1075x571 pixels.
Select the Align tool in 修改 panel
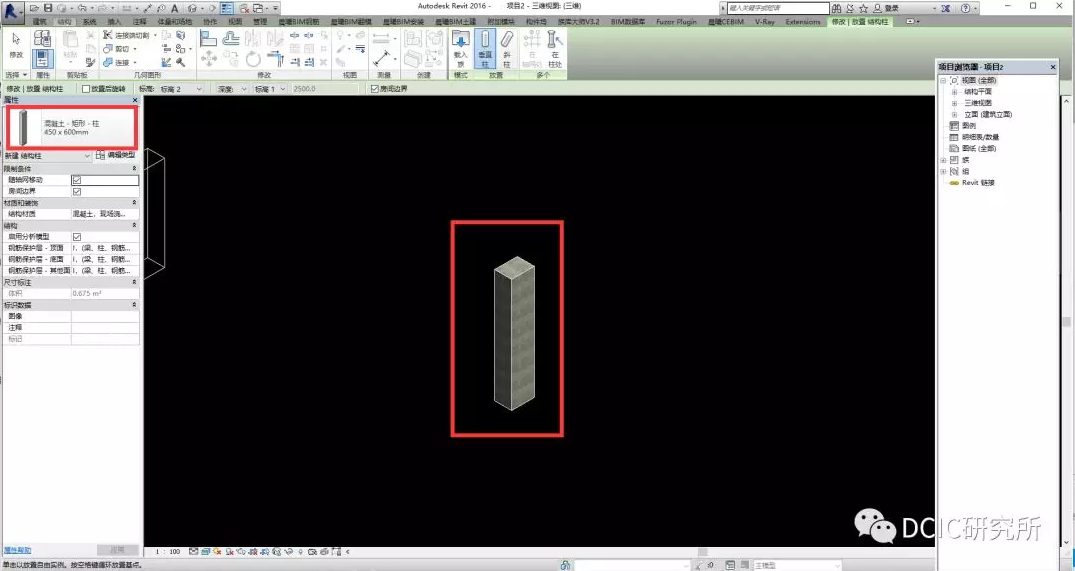[208, 38]
